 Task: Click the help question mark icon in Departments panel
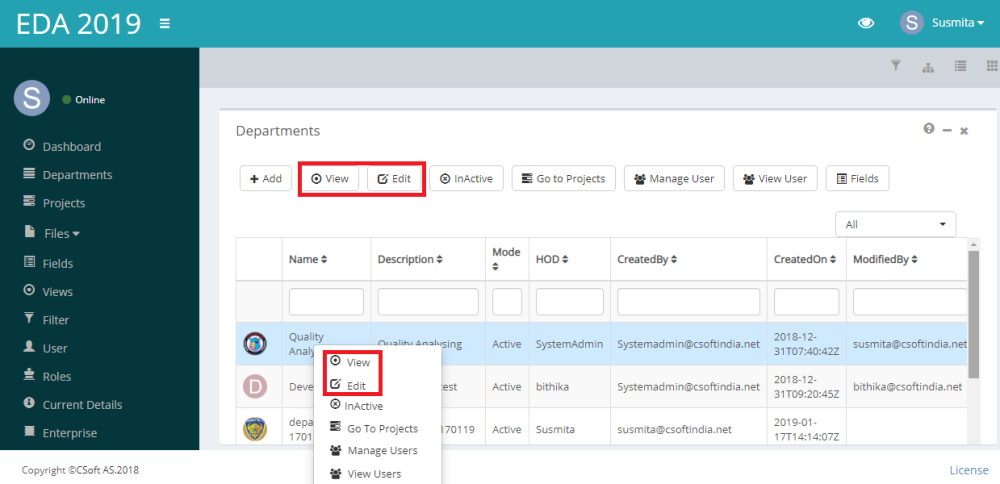pyautogui.click(x=929, y=129)
